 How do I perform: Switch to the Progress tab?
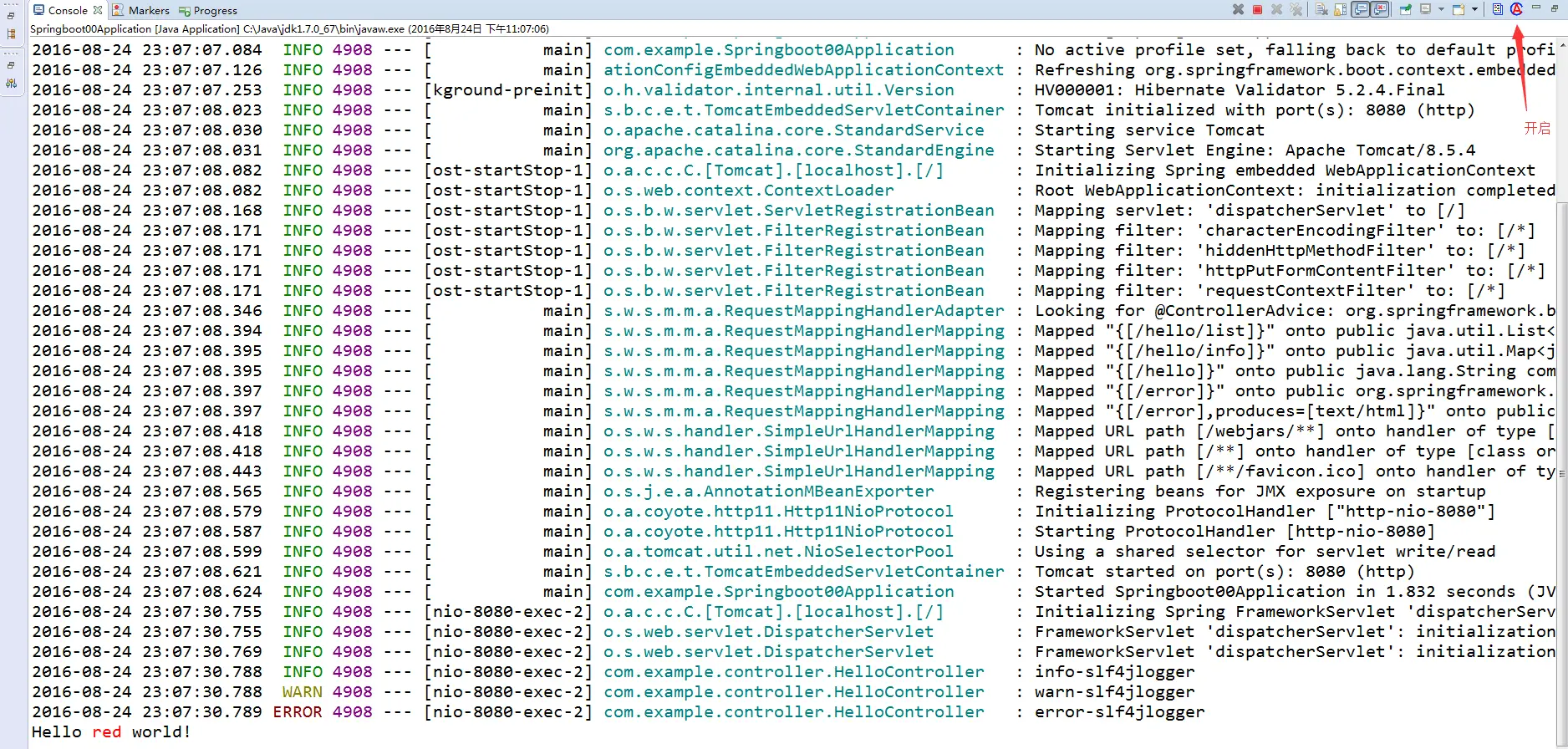point(208,10)
